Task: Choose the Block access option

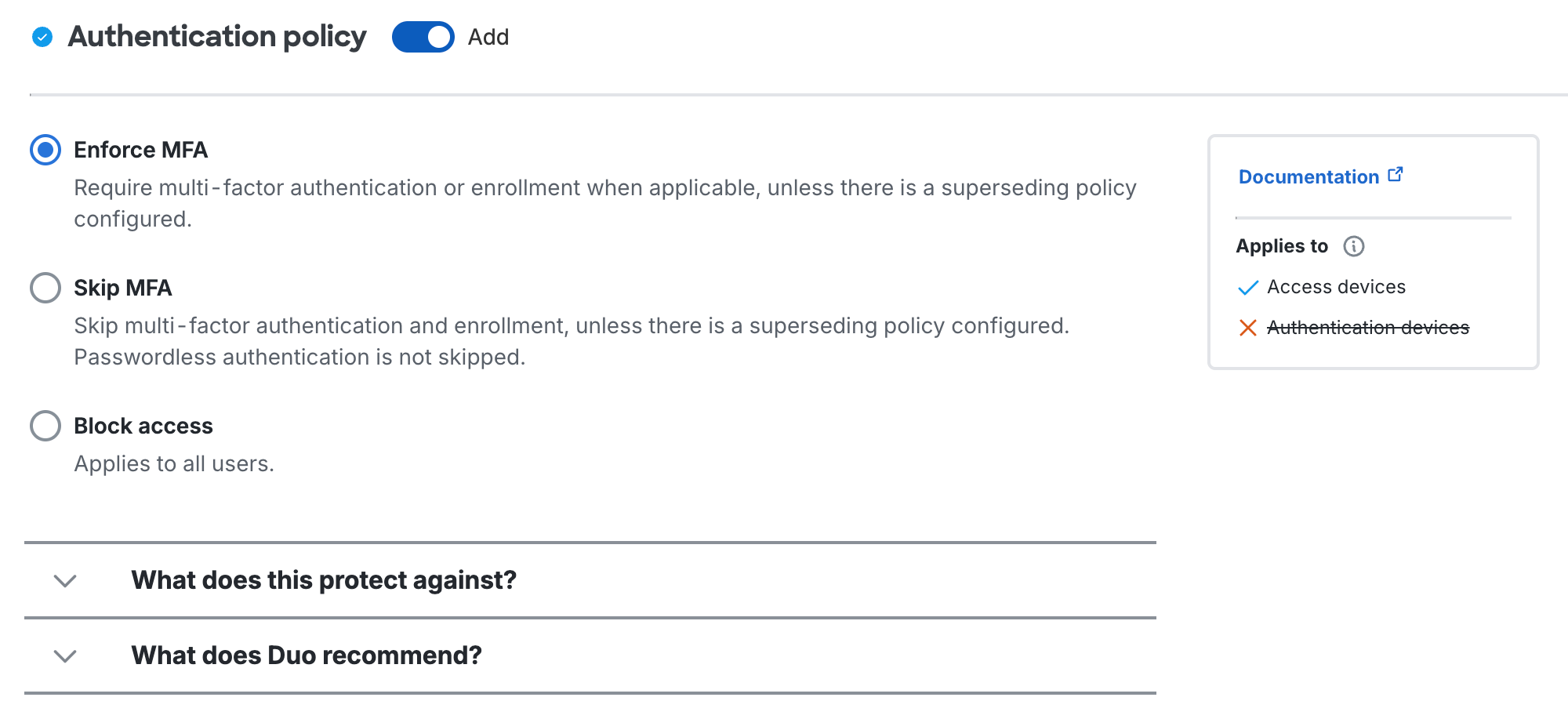Action: tap(45, 426)
